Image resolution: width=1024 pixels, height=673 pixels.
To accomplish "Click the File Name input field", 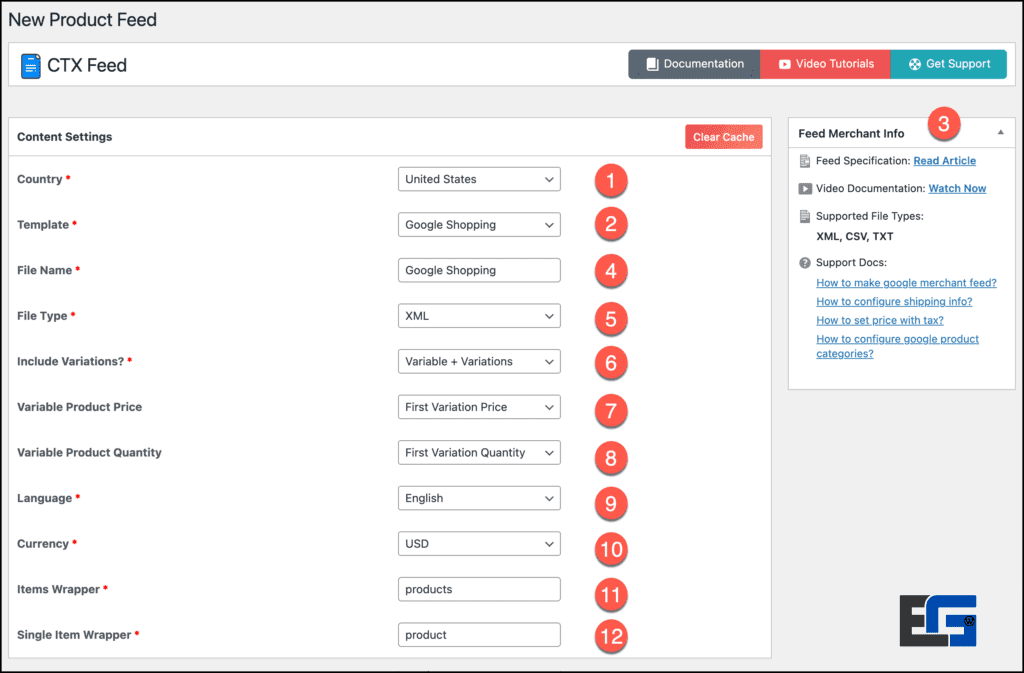I will click(x=479, y=270).
